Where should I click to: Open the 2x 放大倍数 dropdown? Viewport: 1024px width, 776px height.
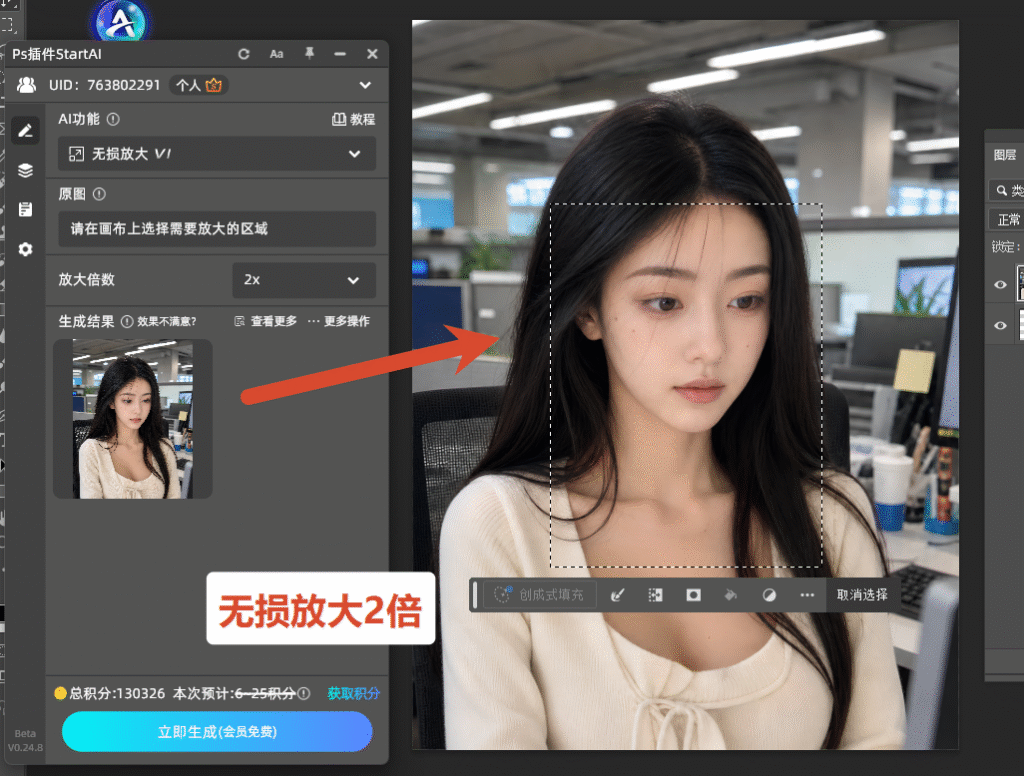pyautogui.click(x=304, y=280)
